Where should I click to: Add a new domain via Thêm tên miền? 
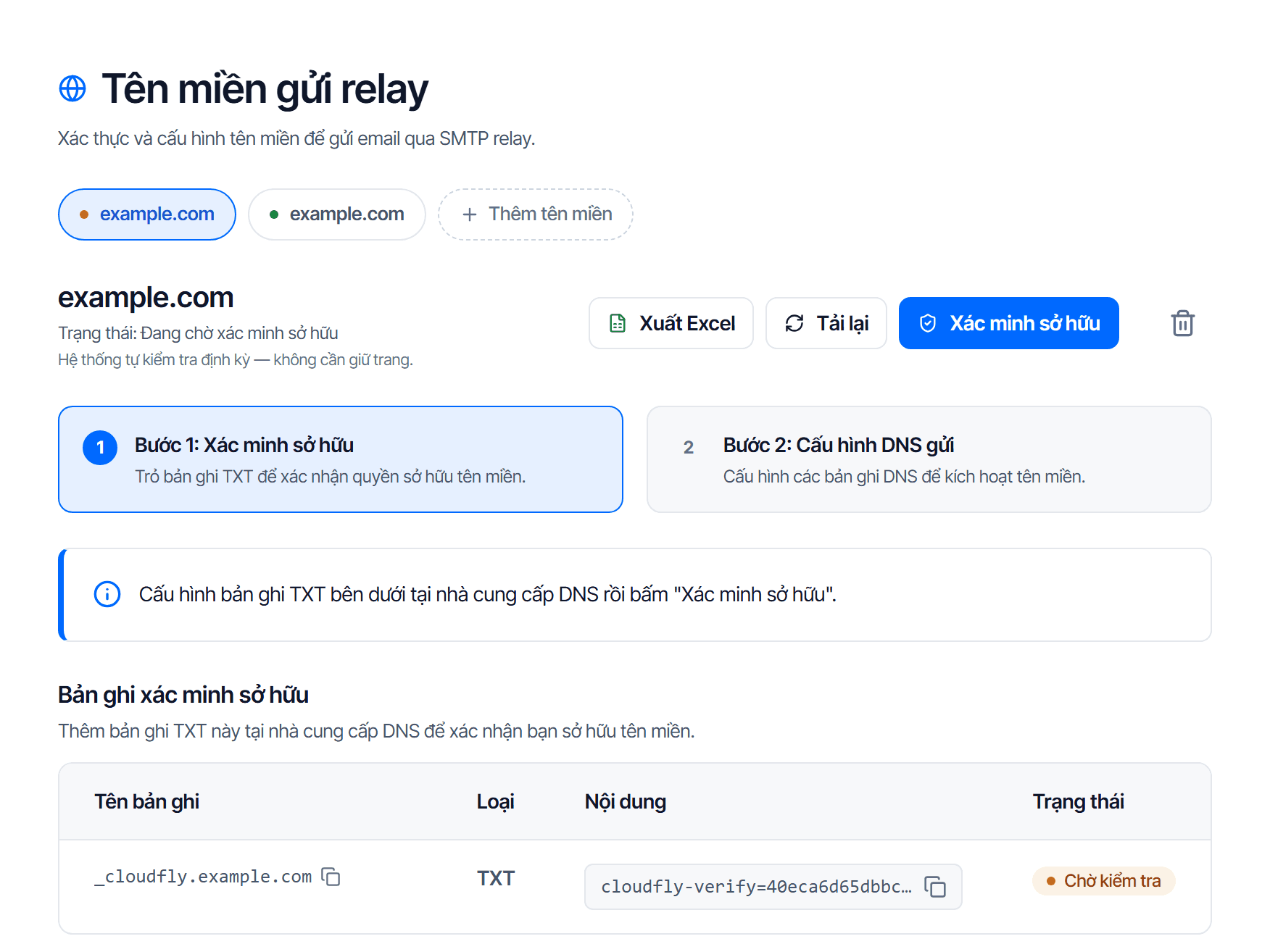(x=536, y=214)
